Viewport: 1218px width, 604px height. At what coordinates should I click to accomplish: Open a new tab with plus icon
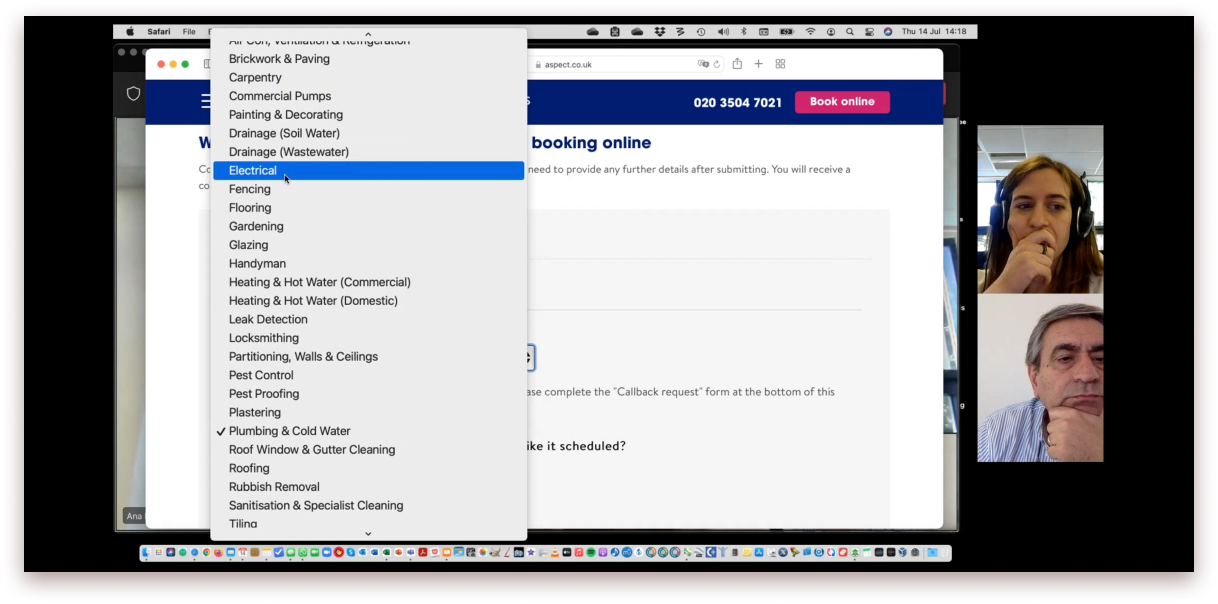coord(758,64)
